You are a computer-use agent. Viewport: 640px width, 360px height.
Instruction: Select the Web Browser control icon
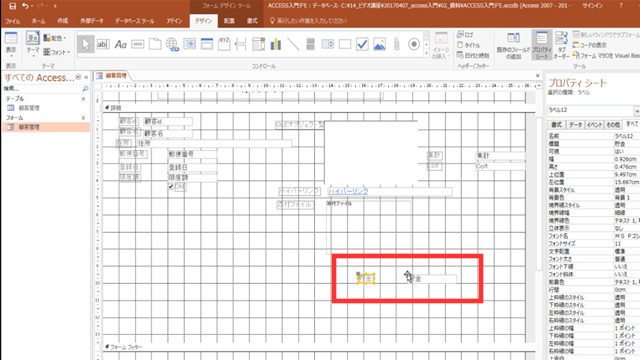(190, 44)
